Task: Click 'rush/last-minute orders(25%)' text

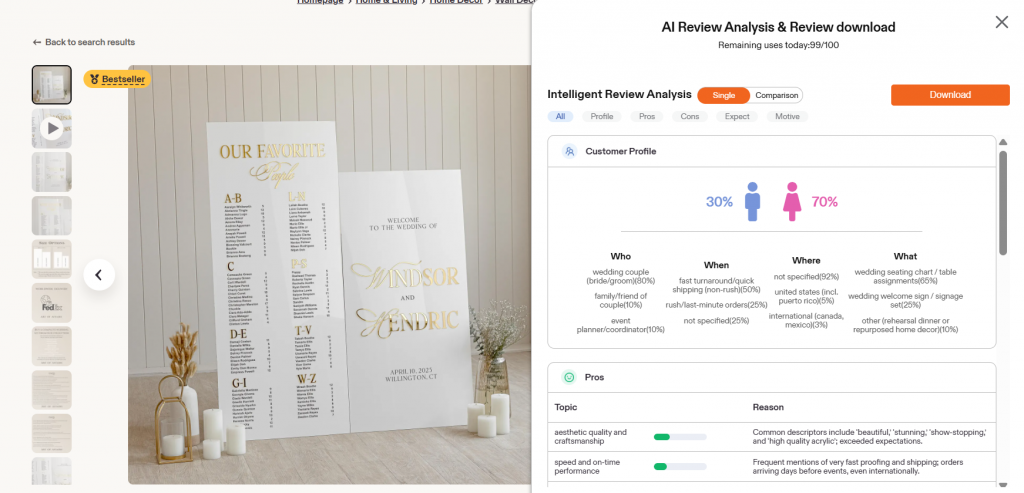Action: (716, 305)
